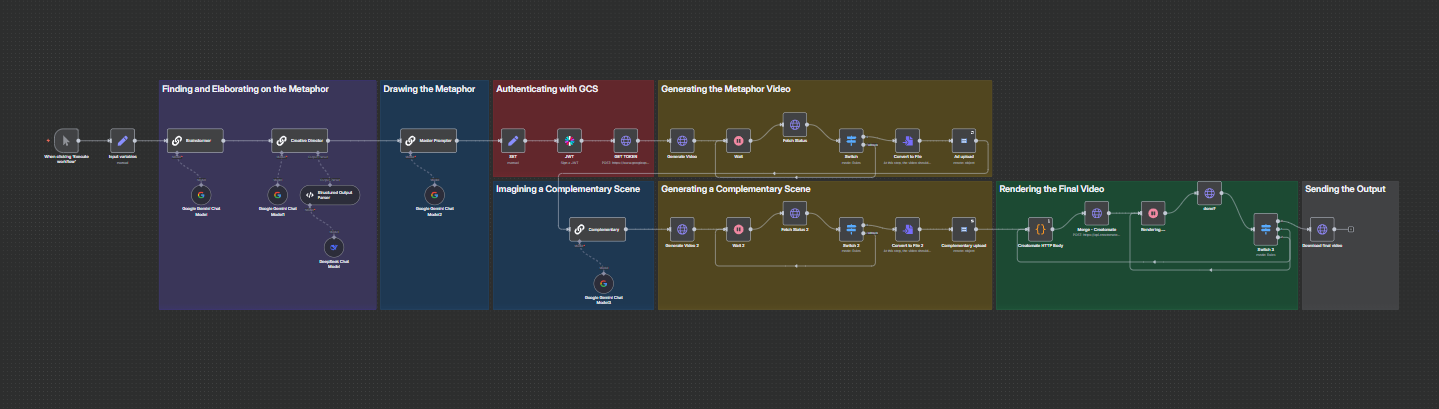Open the JWT node in Authenticating section
The height and width of the screenshot is (409, 1439).
coord(569,141)
